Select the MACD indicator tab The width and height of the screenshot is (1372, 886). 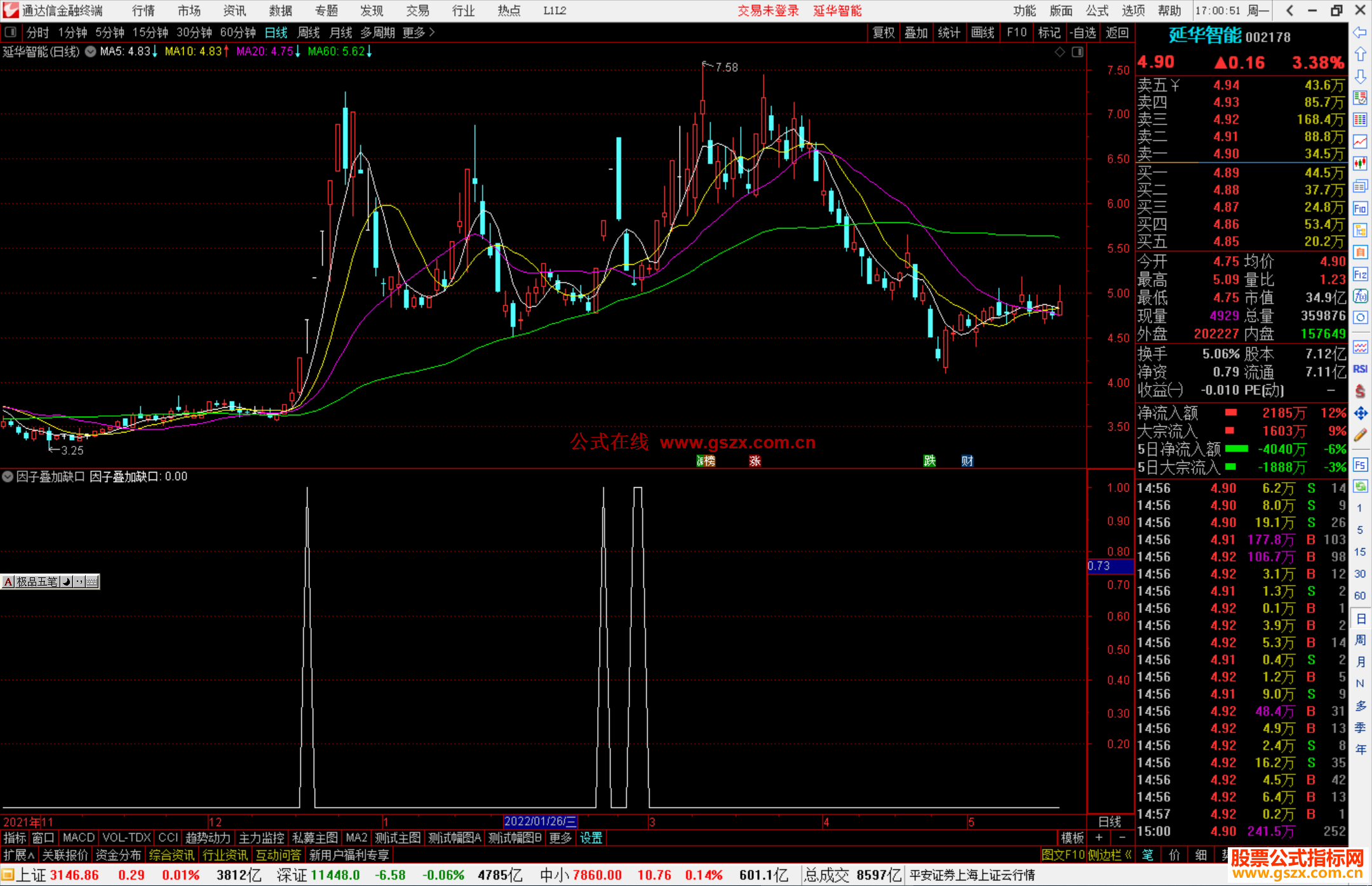click(79, 838)
